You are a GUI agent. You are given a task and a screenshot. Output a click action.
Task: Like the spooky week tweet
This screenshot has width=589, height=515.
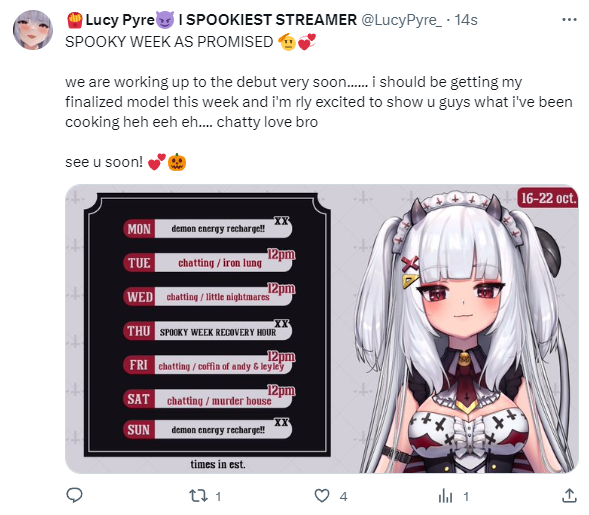pyautogui.click(x=322, y=496)
